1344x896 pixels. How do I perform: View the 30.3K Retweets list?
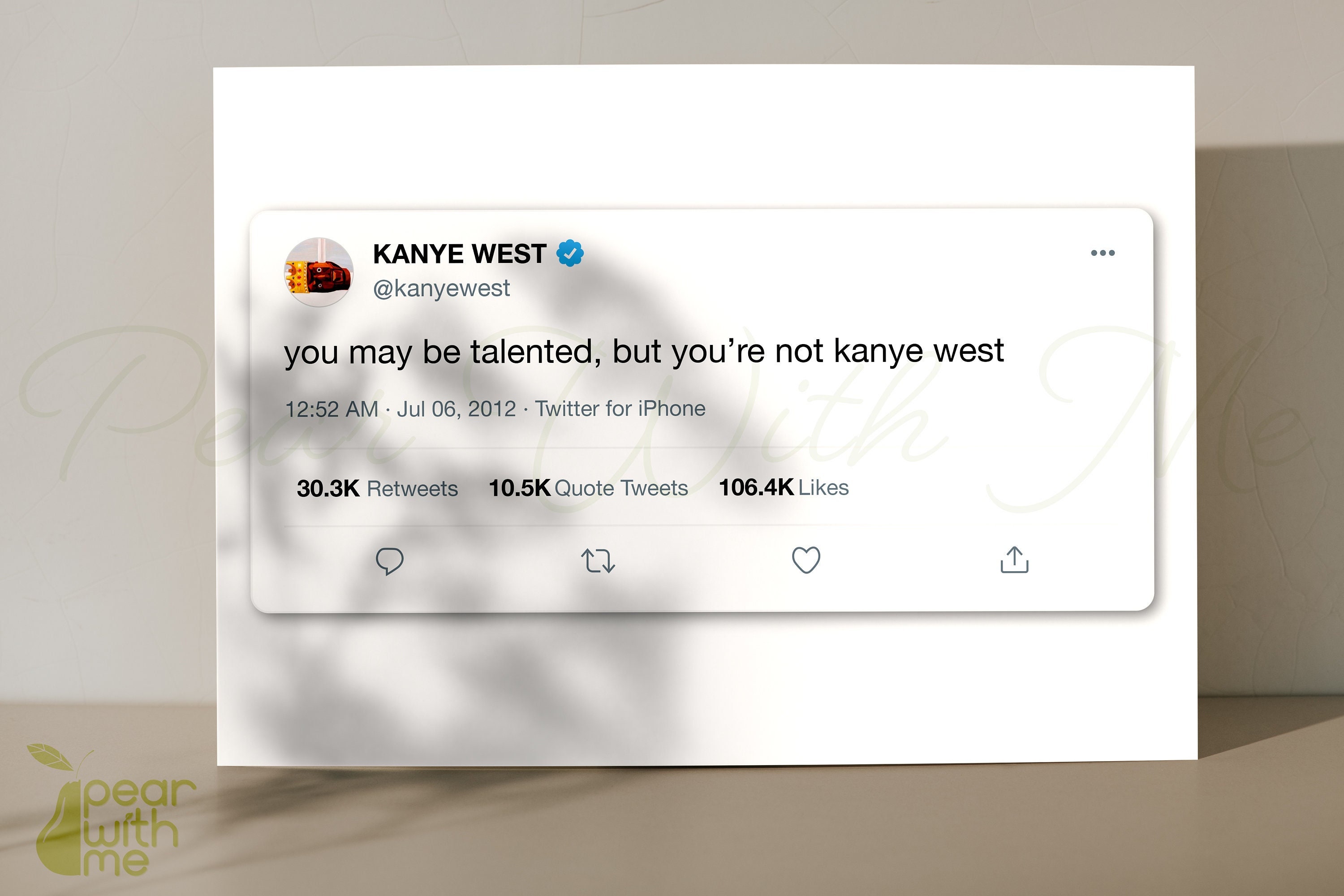(x=377, y=489)
